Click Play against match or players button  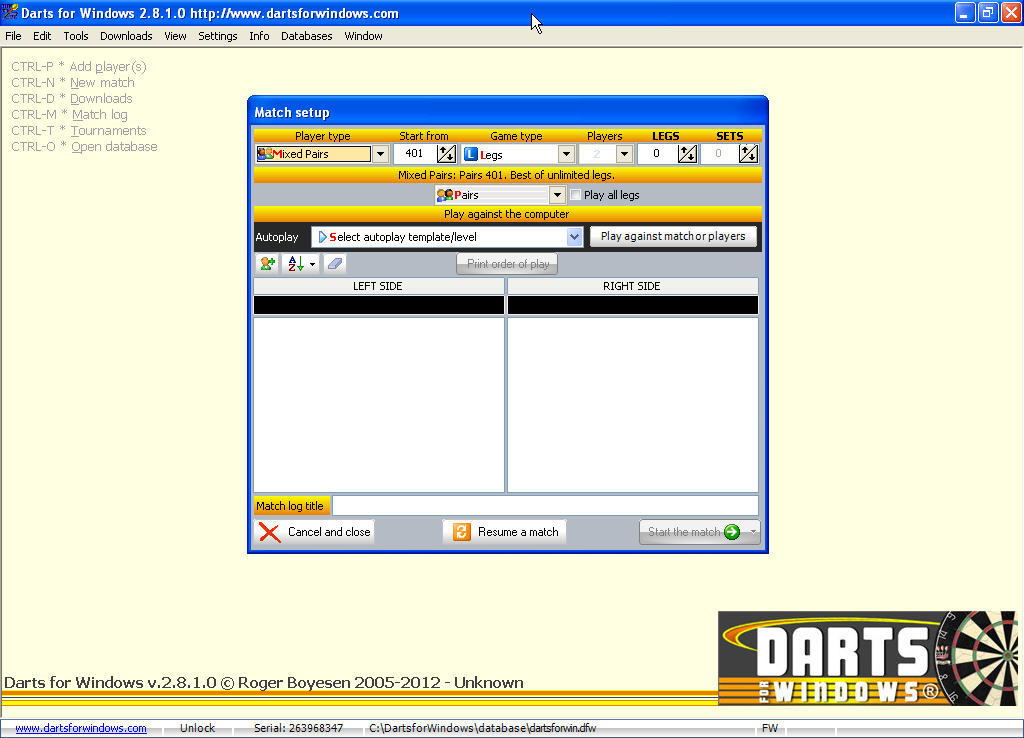tap(673, 237)
